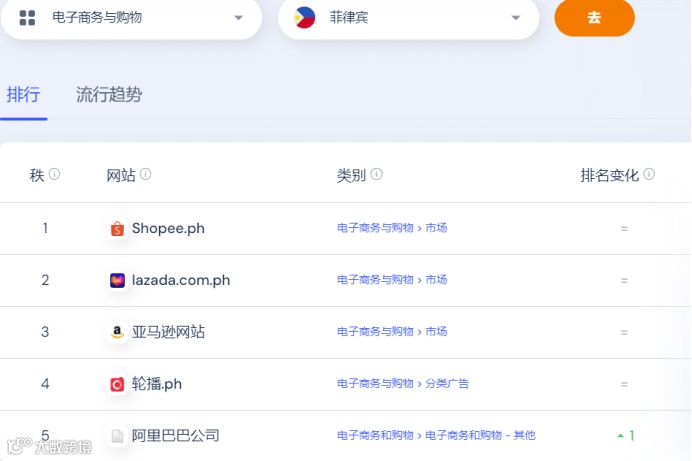Open 亚马逊网站 row 市场 subcategory link
Image resolution: width=692 pixels, height=461 pixels.
(436, 332)
